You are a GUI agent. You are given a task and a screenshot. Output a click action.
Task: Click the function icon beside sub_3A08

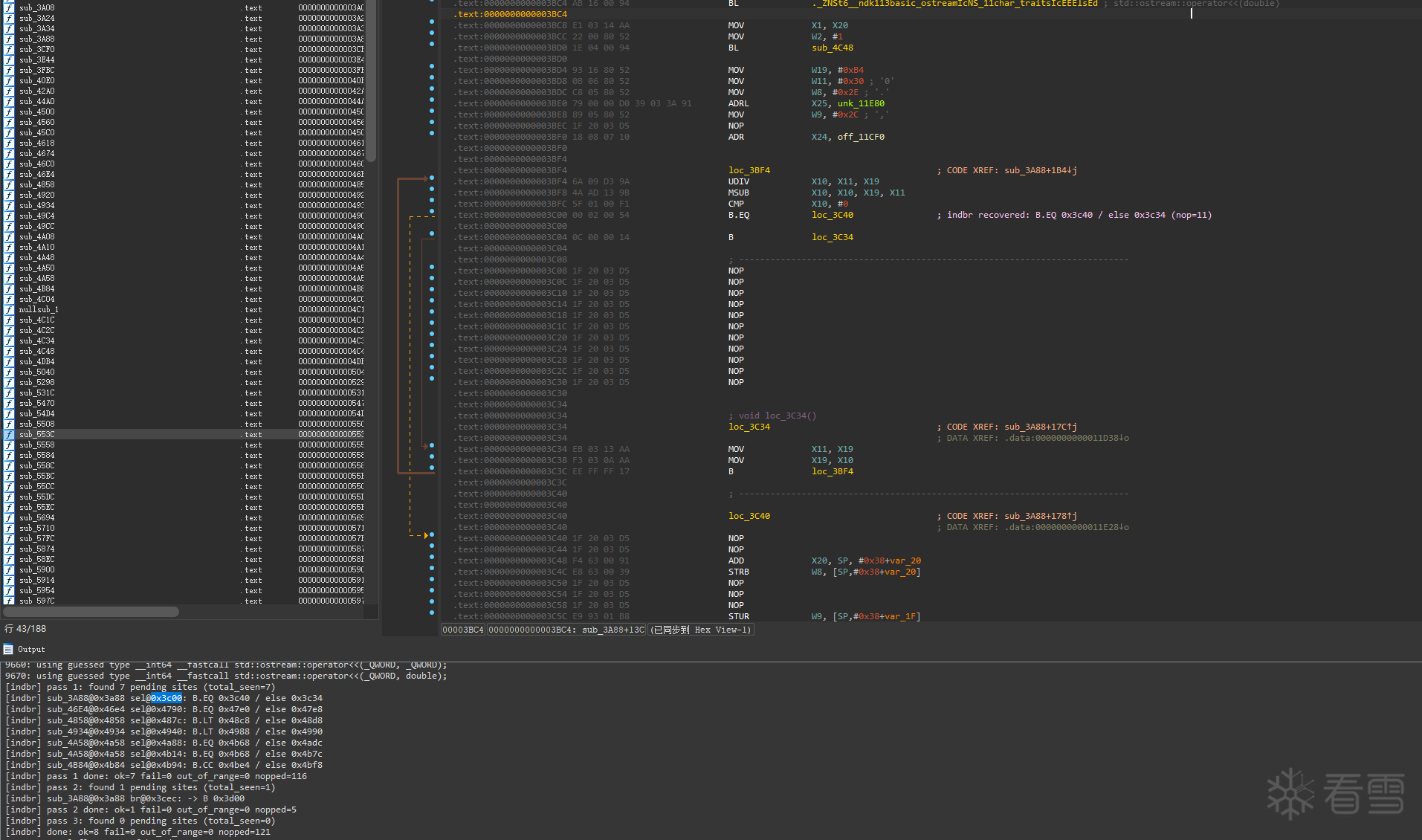10,7
